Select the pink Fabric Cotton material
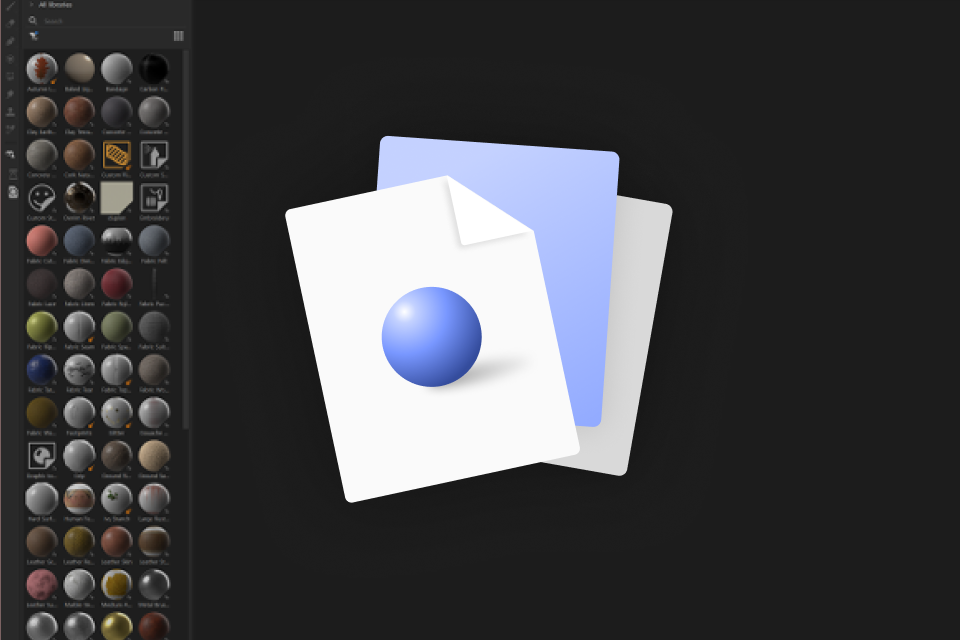Viewport: 960px width, 640px height. [42, 240]
